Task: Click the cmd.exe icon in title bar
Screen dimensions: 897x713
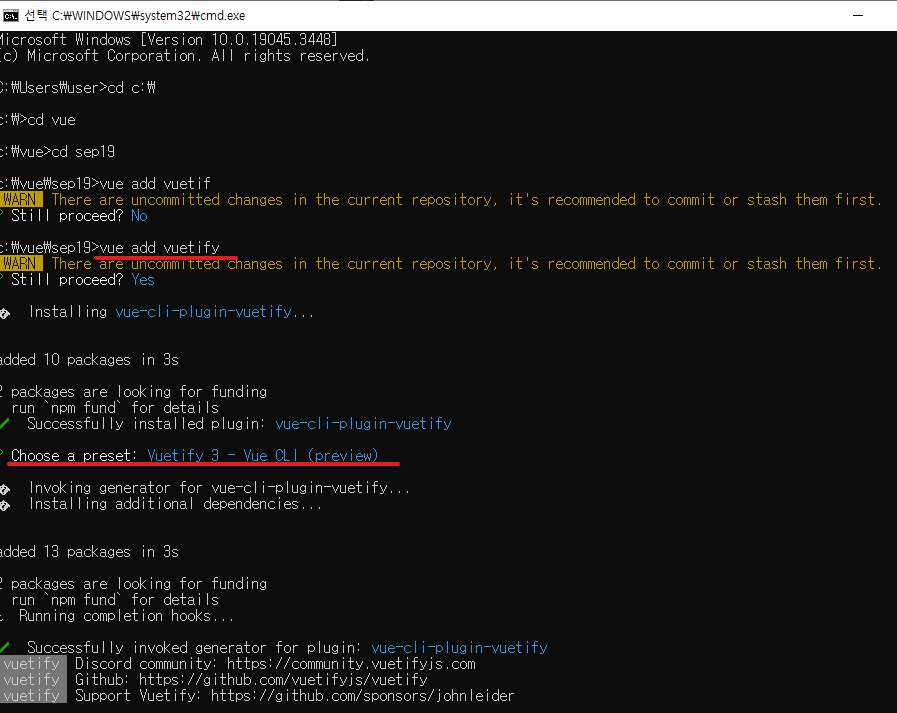Action: pos(10,16)
